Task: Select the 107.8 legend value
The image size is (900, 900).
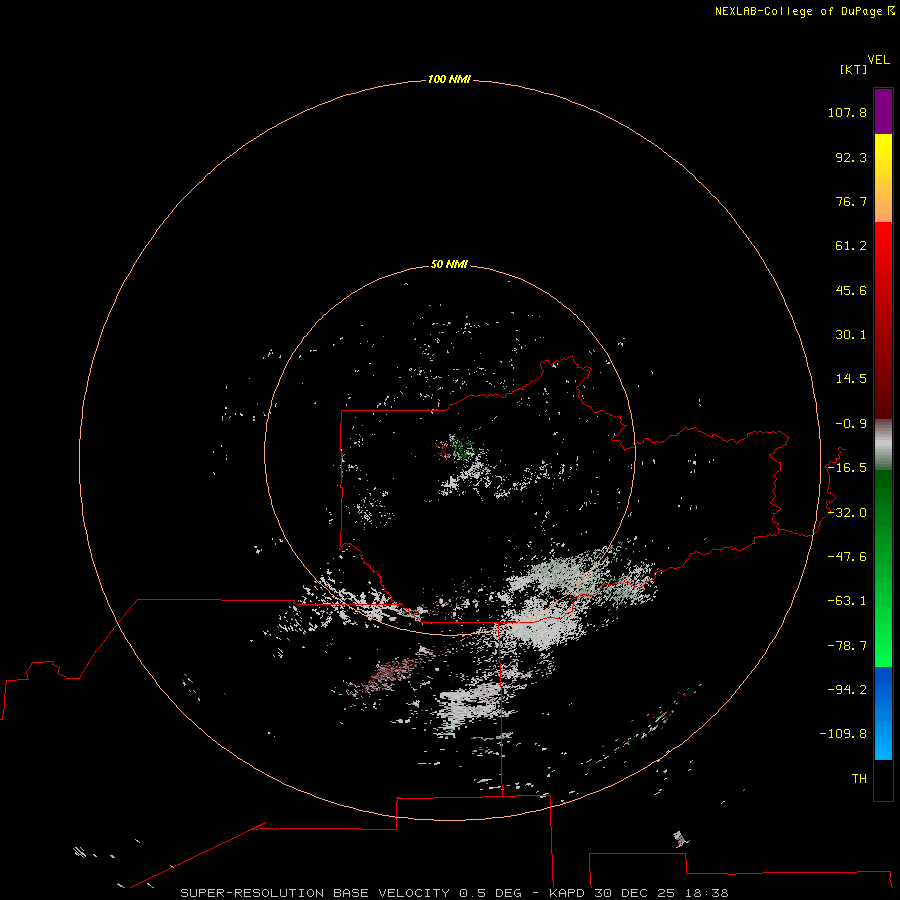Action: coord(847,112)
